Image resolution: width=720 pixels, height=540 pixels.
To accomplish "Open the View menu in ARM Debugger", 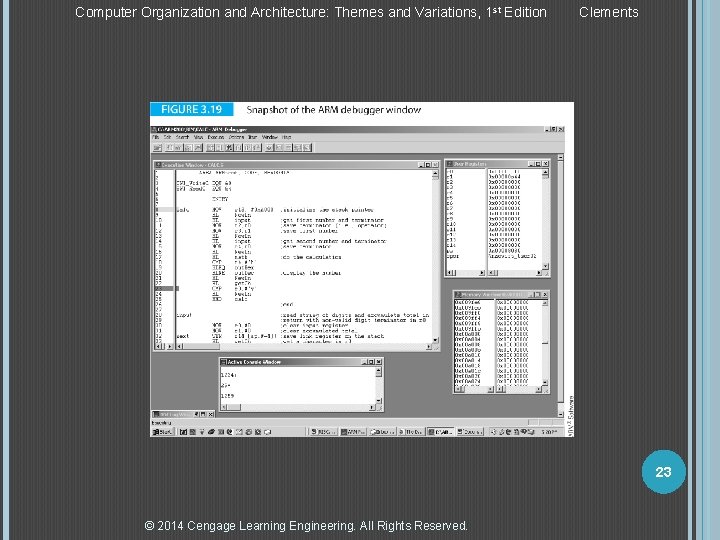I will point(198,137).
